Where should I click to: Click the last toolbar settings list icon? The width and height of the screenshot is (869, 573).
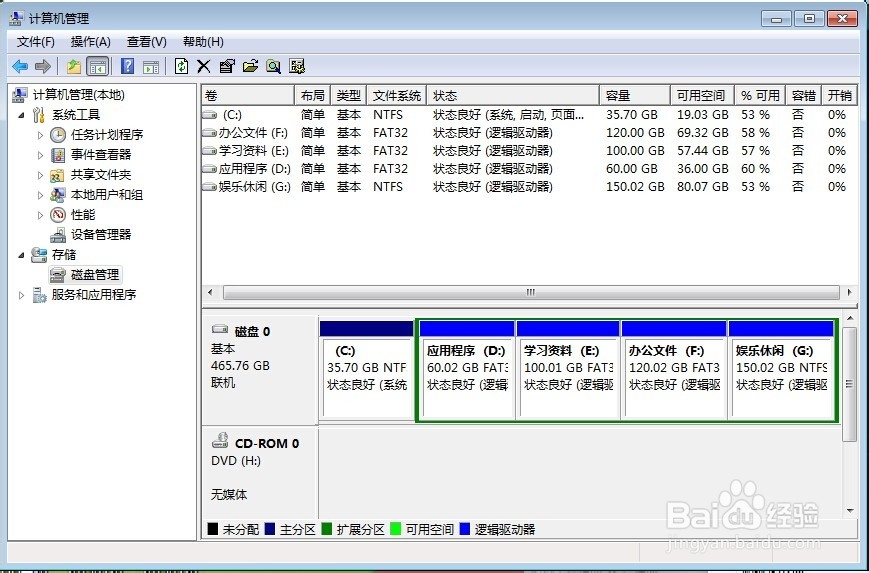tap(297, 66)
